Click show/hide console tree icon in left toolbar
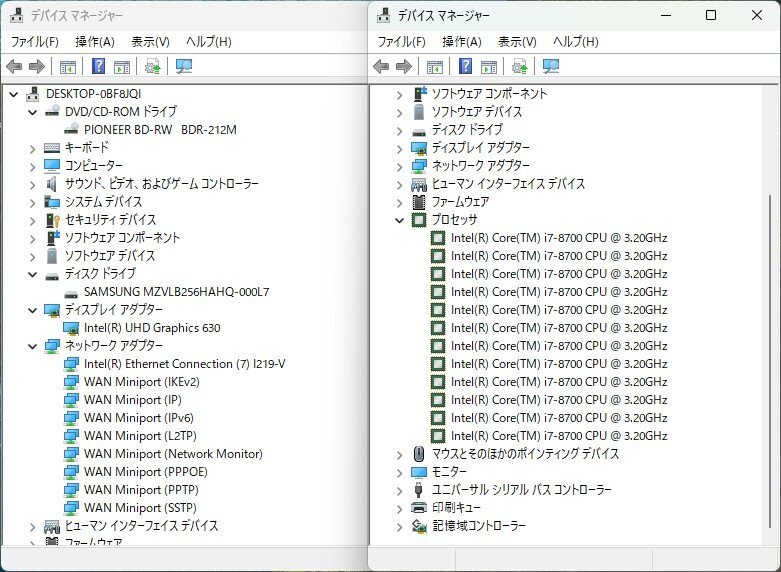 (x=68, y=67)
